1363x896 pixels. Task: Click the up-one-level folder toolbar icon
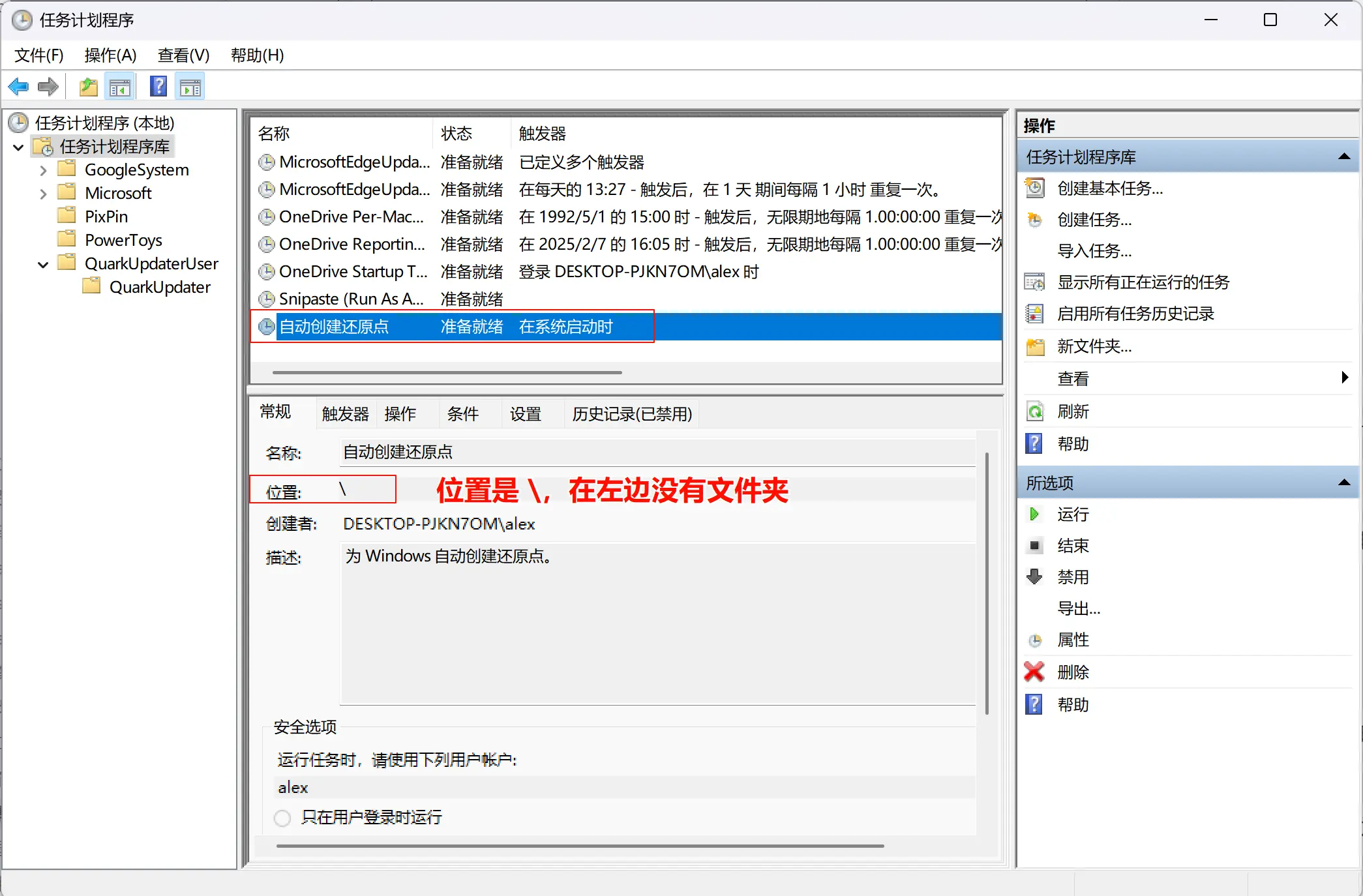pyautogui.click(x=88, y=87)
